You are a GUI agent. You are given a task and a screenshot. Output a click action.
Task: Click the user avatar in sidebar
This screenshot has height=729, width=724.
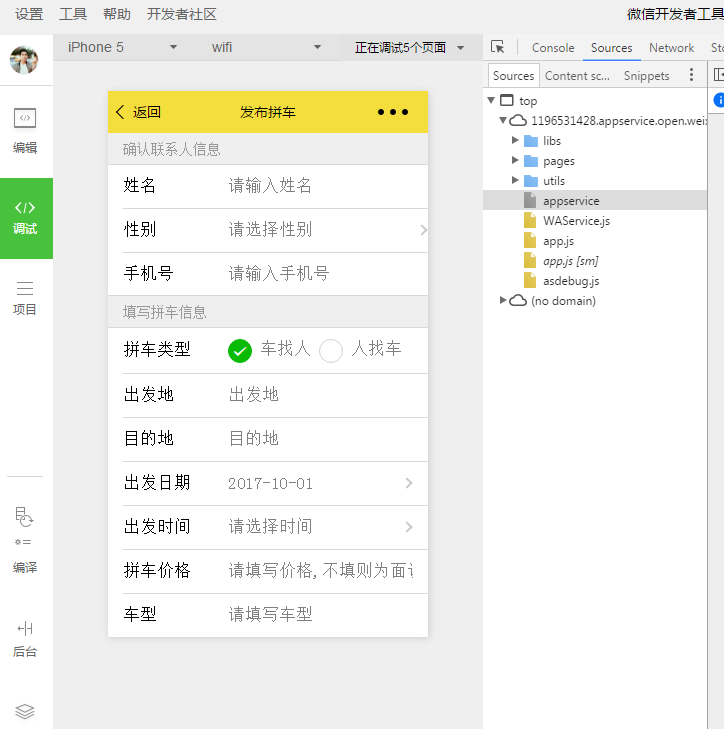click(x=24, y=60)
